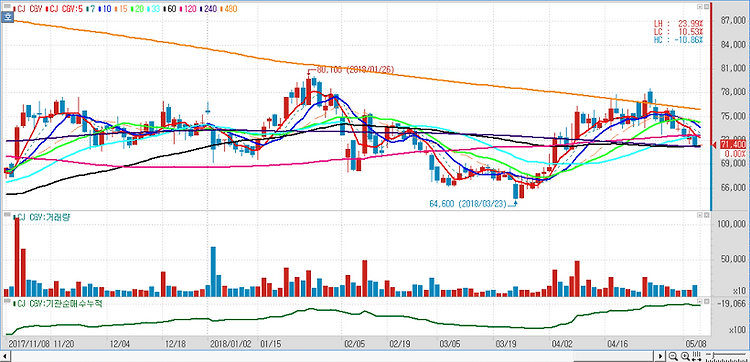Open price panel dropdown menu icon
This screenshot has width=750, height=362.
[699, 7]
